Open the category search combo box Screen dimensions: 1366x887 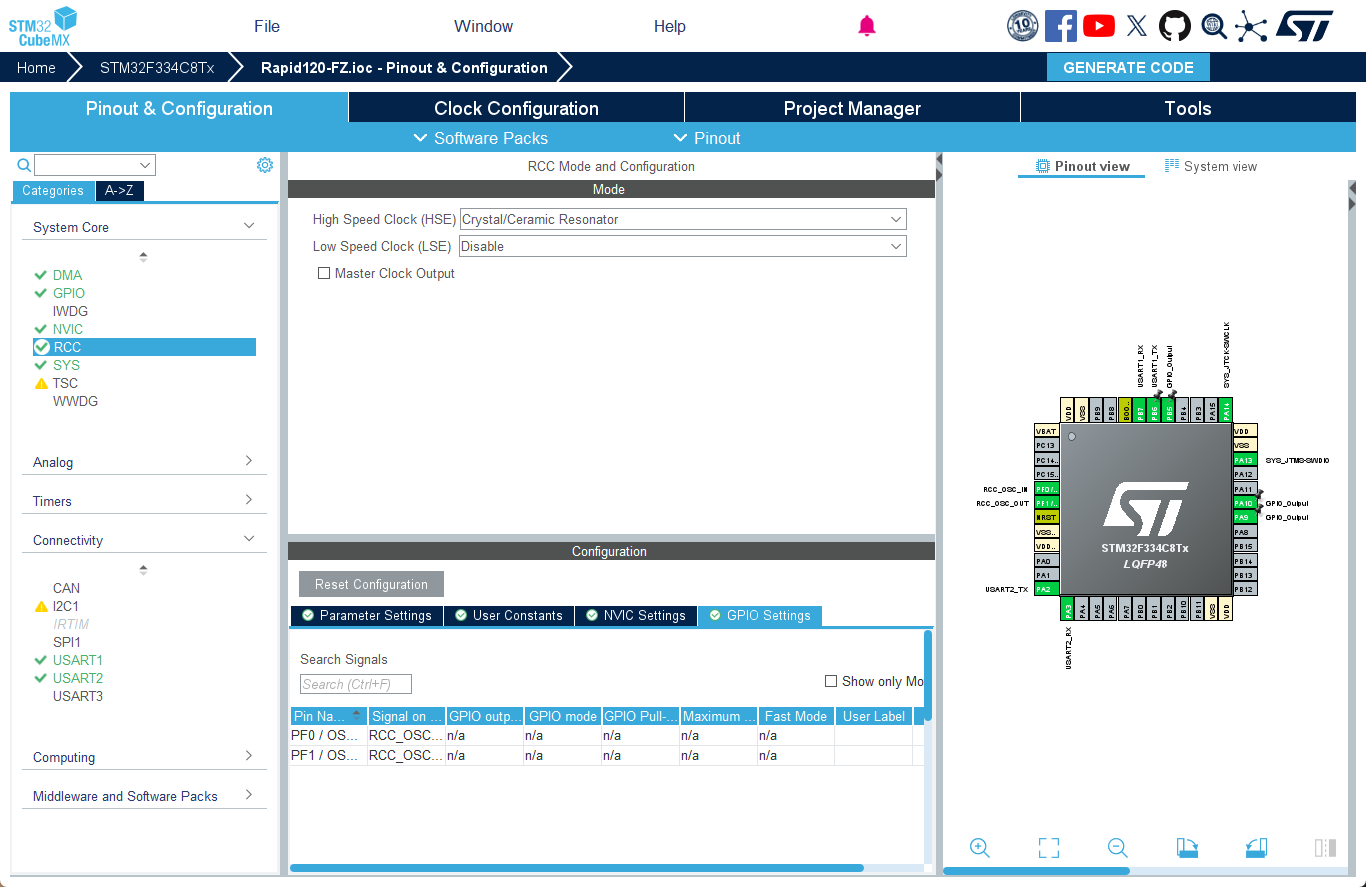[95, 165]
